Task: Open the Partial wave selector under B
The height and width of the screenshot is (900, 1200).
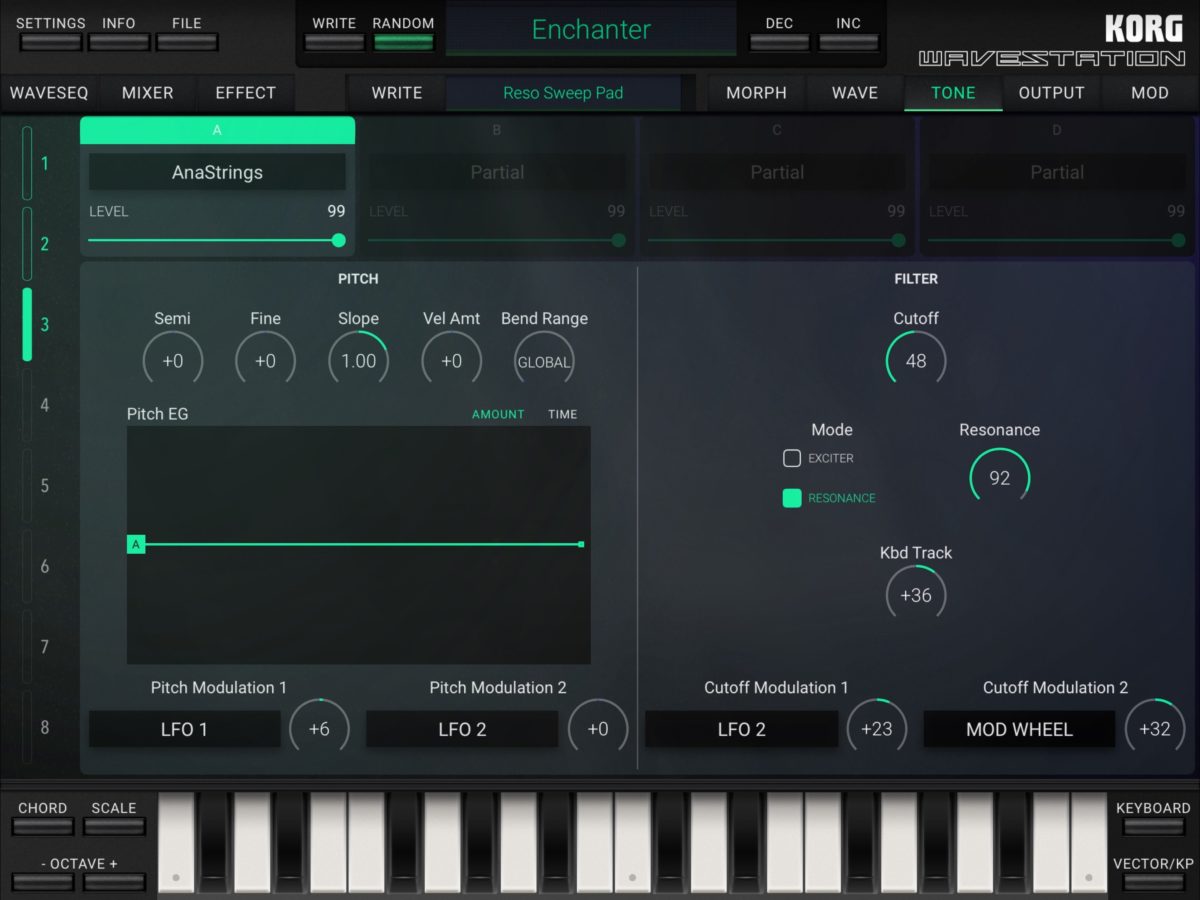Action: click(497, 172)
